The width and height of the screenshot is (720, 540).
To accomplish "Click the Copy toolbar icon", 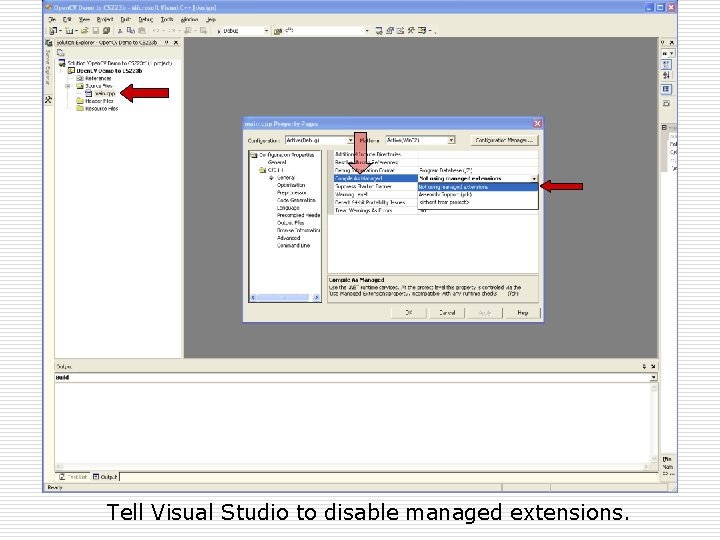I will click(131, 31).
